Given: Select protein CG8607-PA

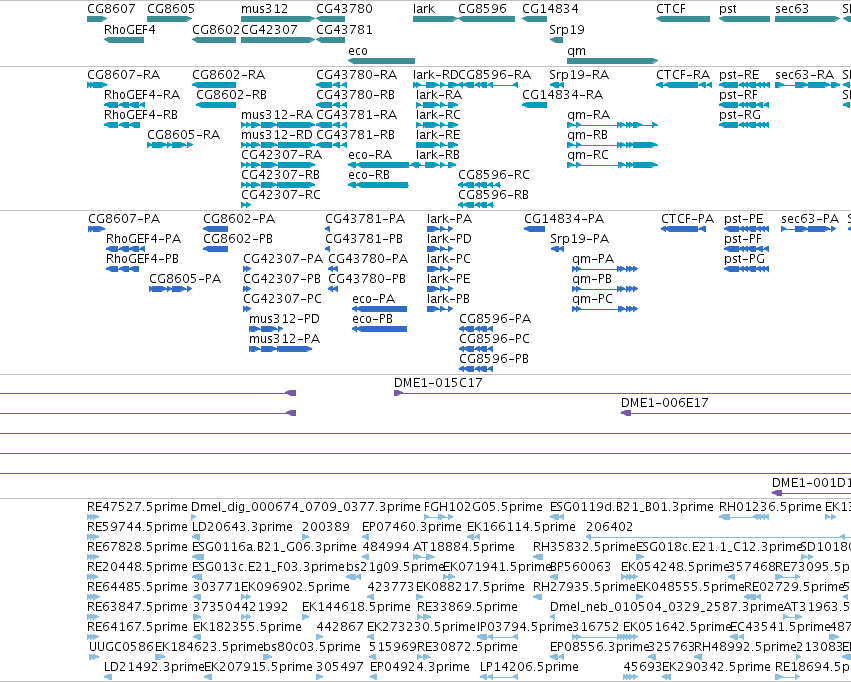Looking at the screenshot, I should [x=97, y=229].
